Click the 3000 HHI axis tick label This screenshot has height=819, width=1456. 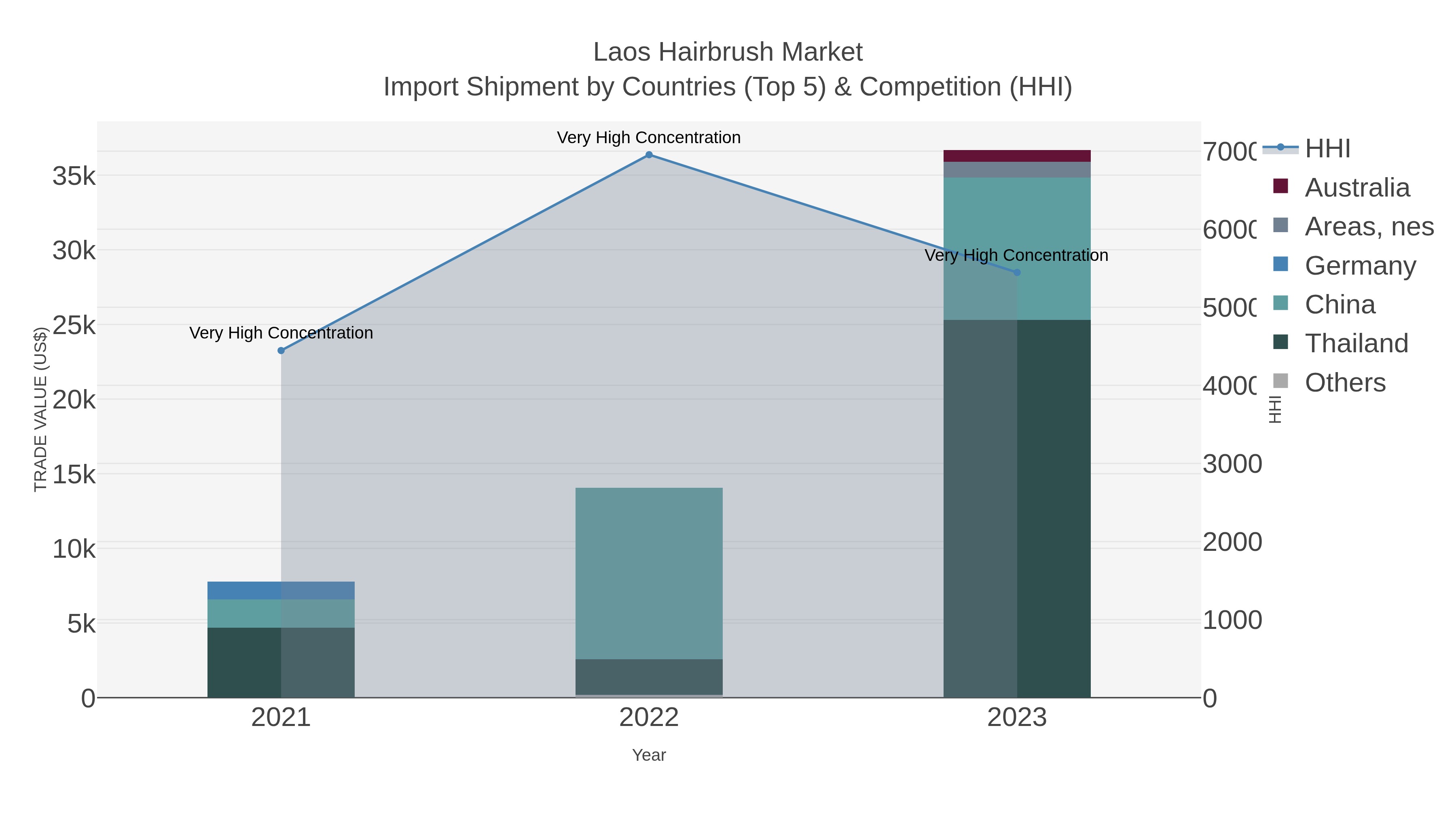coord(1232,464)
